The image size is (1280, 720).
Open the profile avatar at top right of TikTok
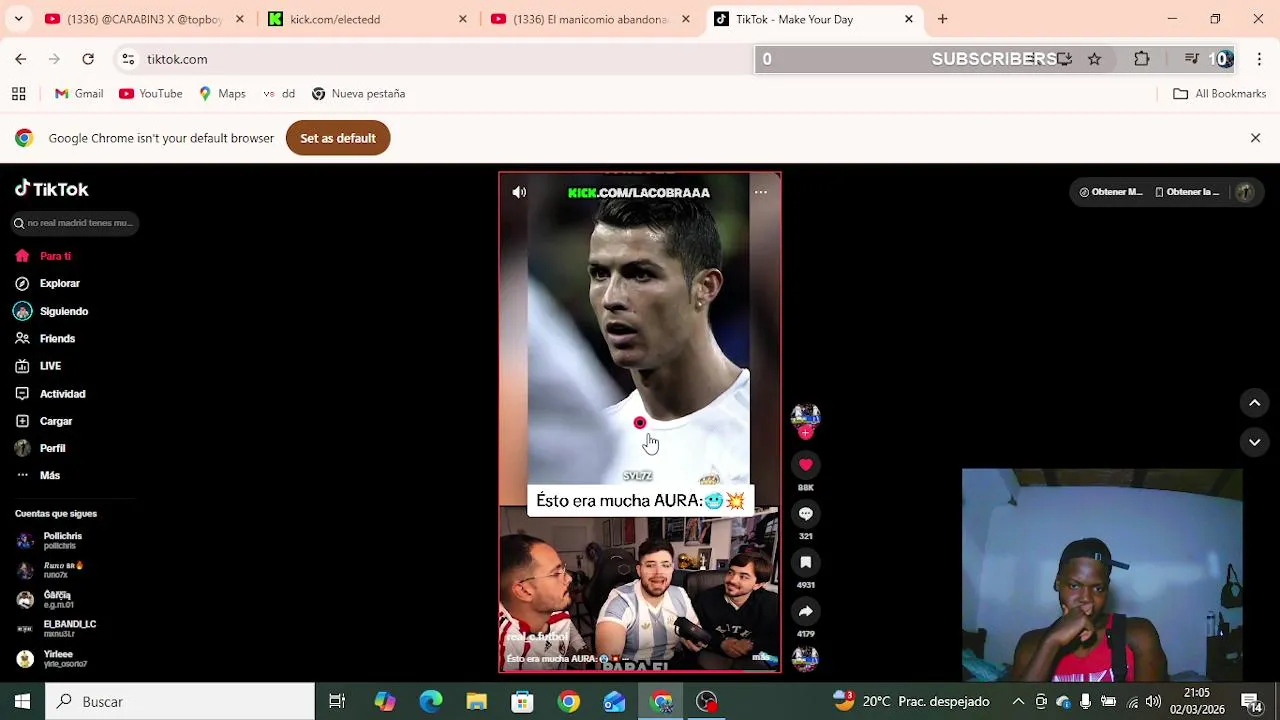coord(1244,192)
